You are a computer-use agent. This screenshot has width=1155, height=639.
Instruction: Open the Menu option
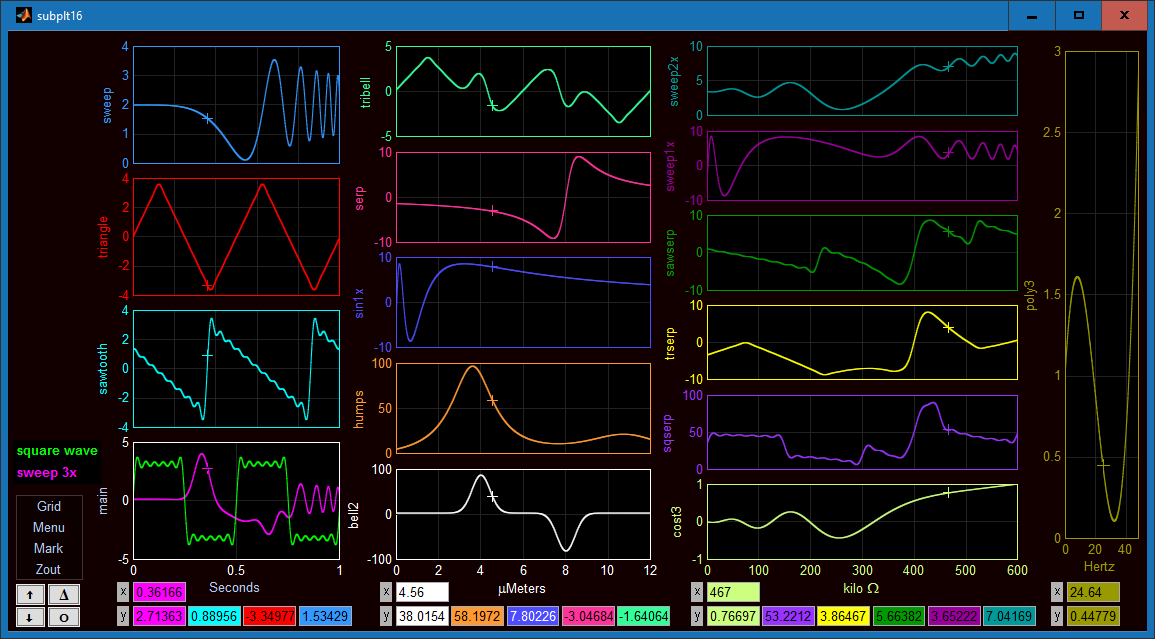pos(49,527)
